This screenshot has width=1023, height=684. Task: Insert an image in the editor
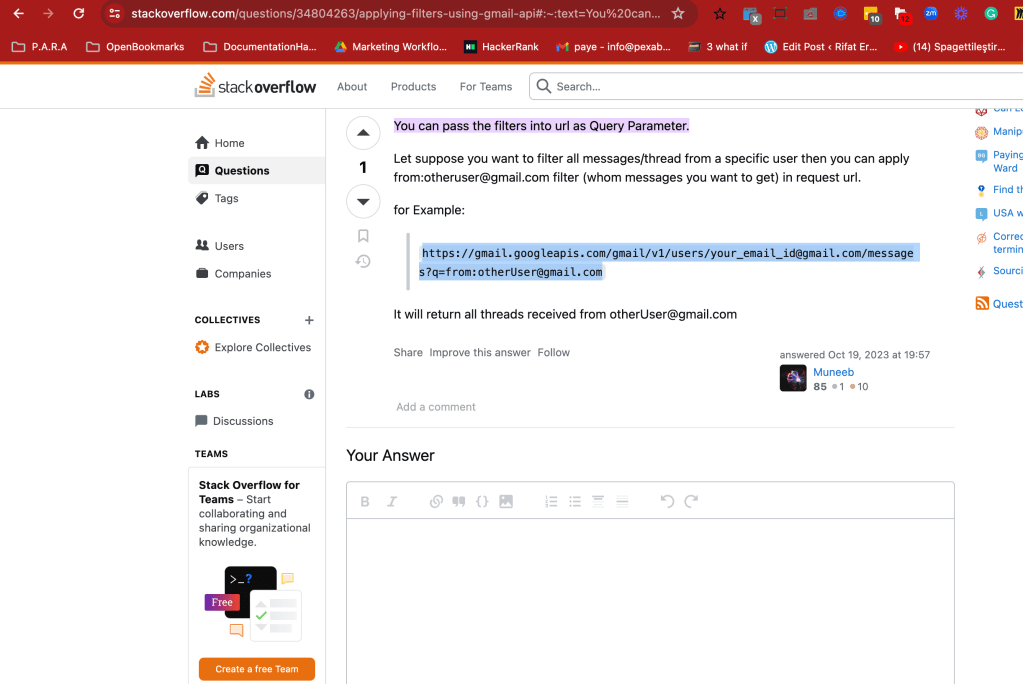[506, 501]
